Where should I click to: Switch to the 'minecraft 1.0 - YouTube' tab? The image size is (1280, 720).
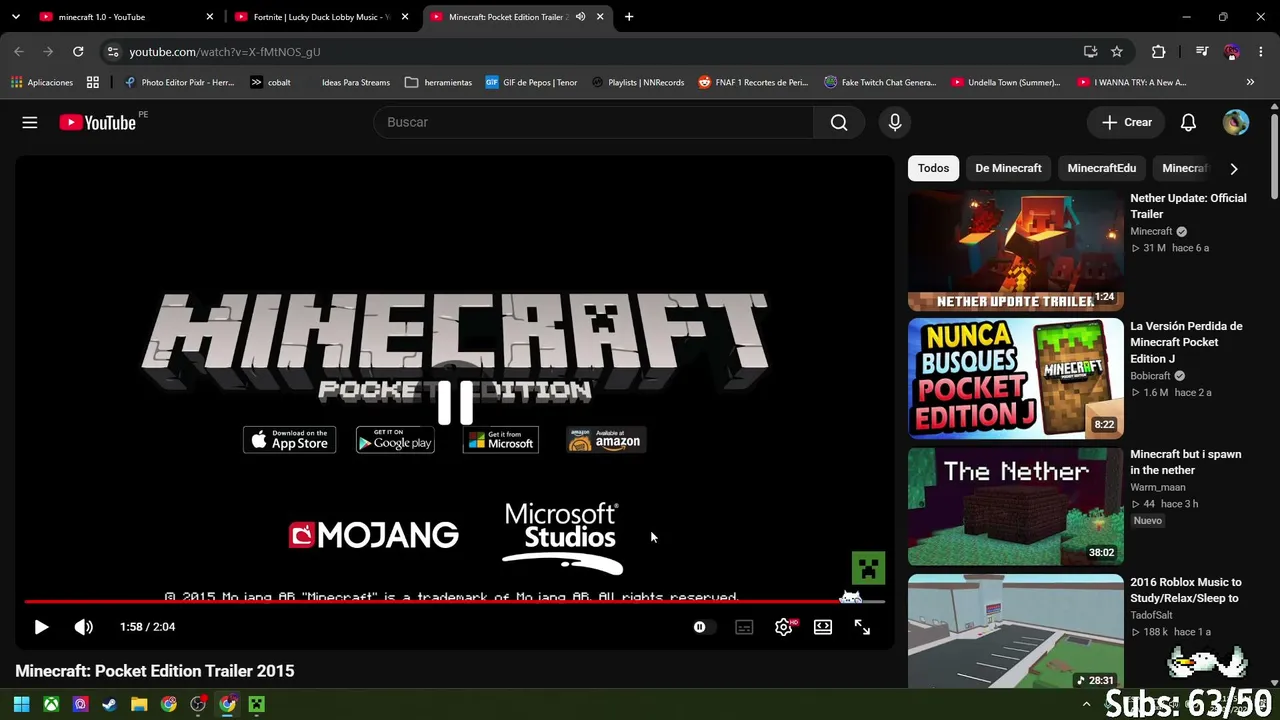click(x=126, y=17)
